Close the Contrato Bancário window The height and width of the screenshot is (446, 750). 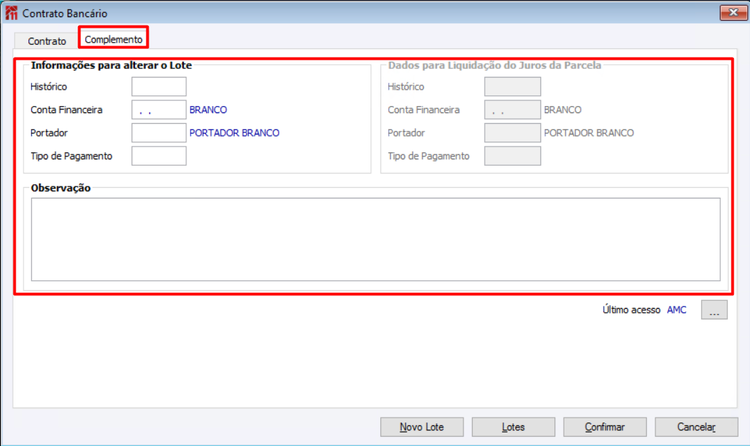733,12
